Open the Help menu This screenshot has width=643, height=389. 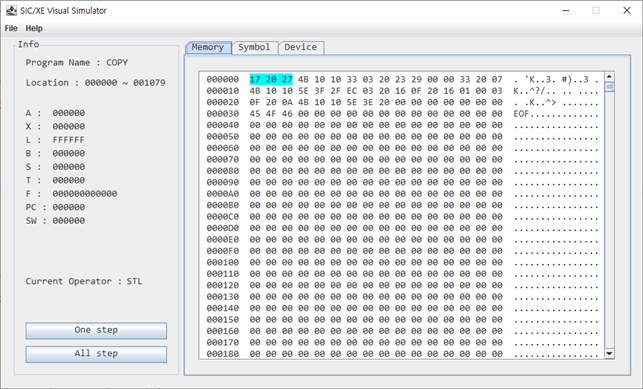coord(34,28)
